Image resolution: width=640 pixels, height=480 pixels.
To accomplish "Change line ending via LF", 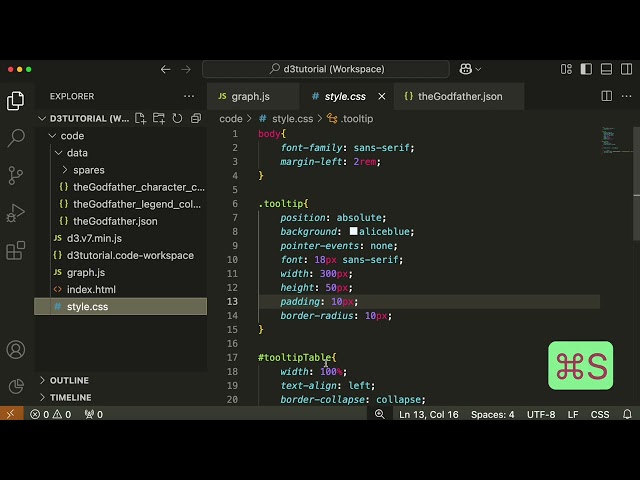I will 573,414.
